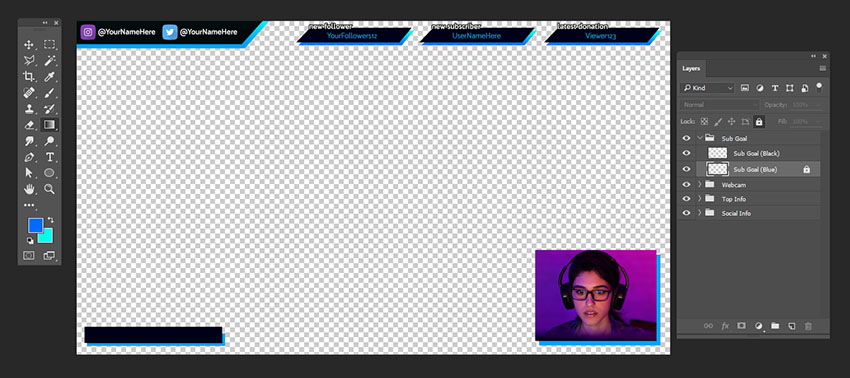The height and width of the screenshot is (378, 850).
Task: Toggle lock position
Action: click(x=731, y=122)
